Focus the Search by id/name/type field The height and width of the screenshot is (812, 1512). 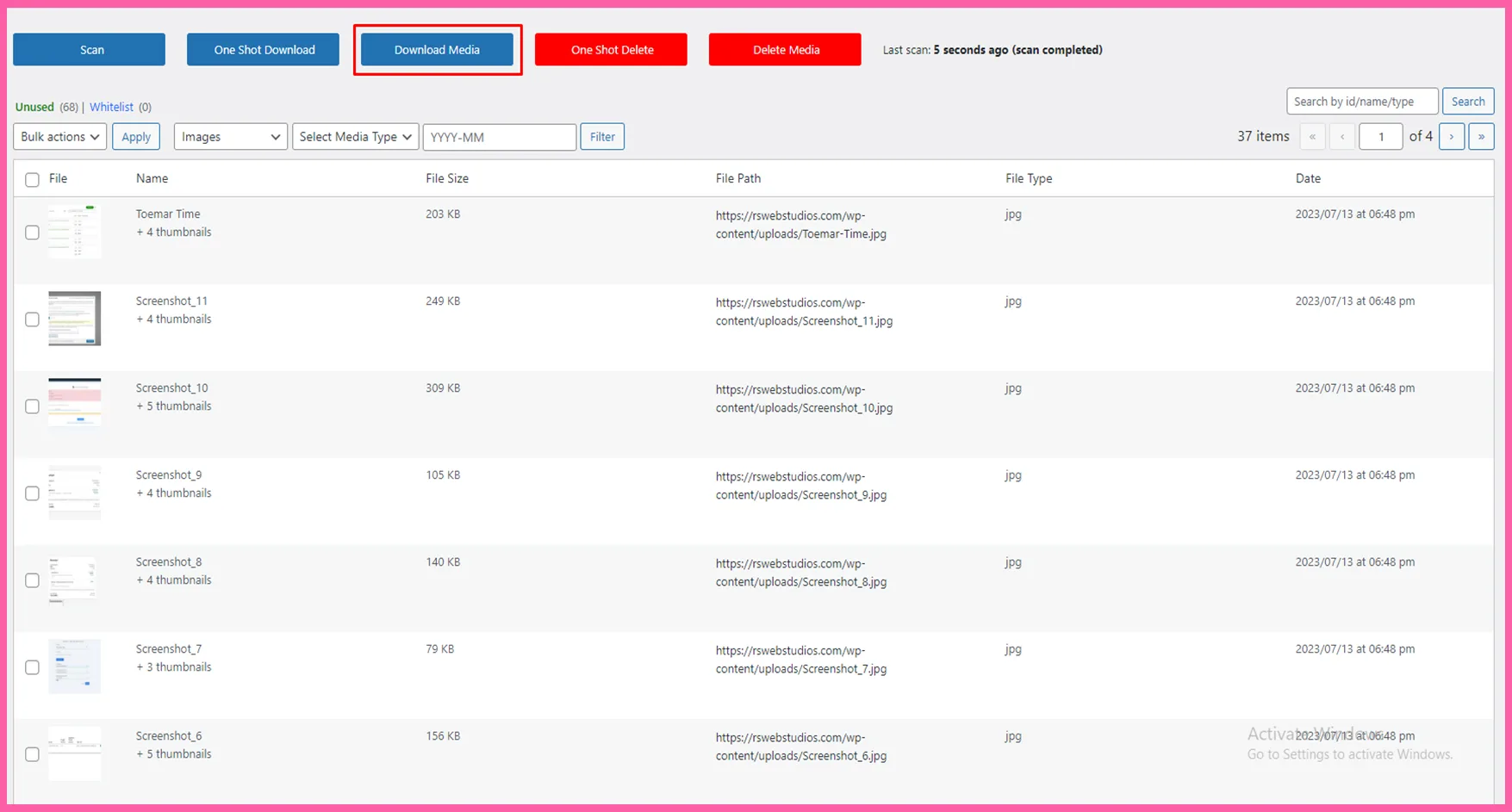point(1361,102)
